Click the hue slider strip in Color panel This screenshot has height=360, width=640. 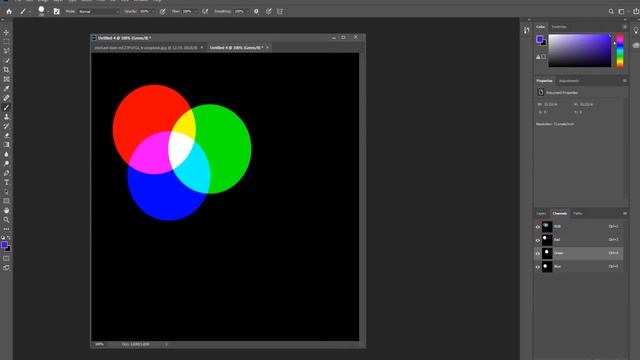click(620, 50)
